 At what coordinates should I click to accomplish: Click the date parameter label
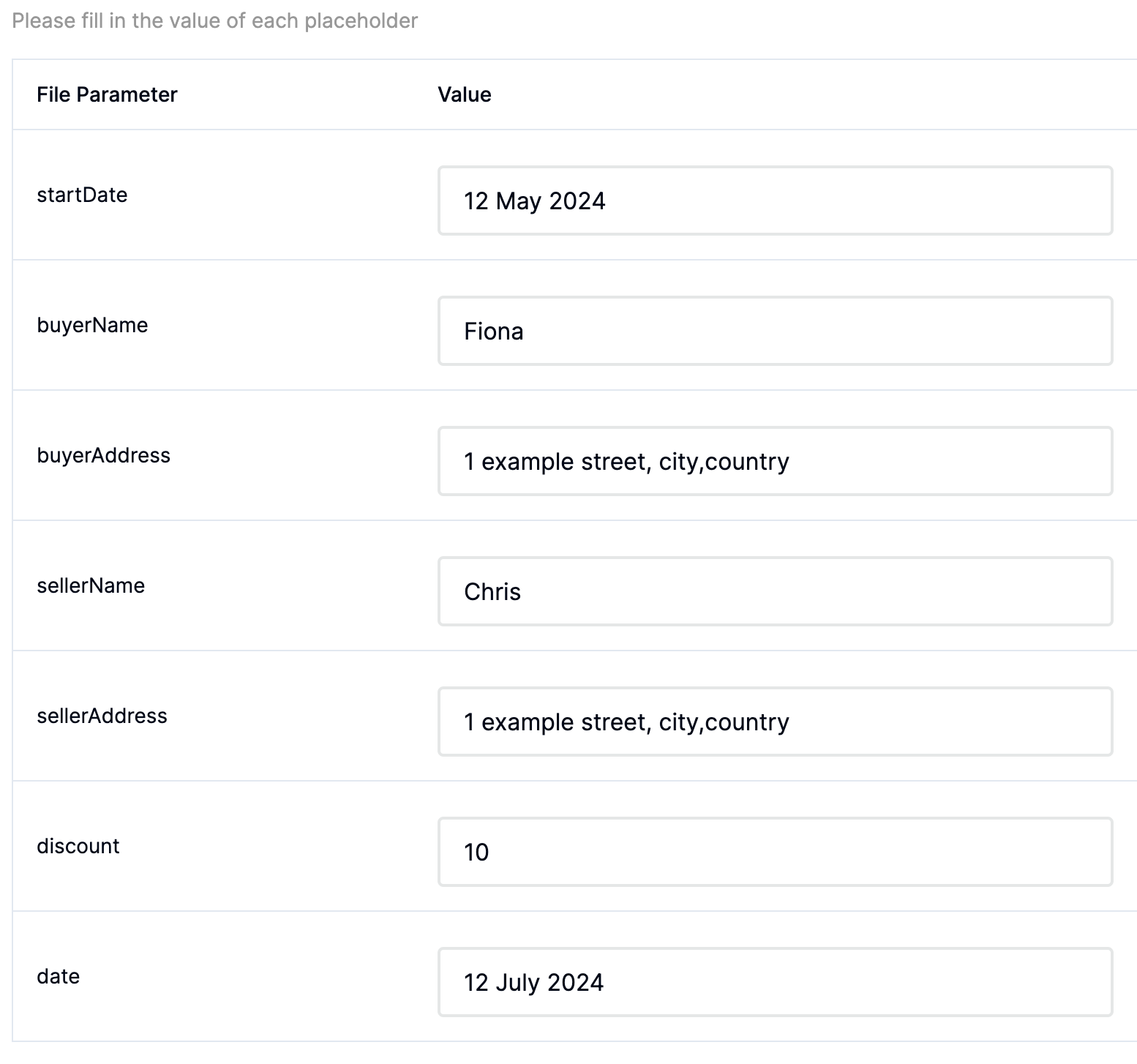[x=58, y=976]
